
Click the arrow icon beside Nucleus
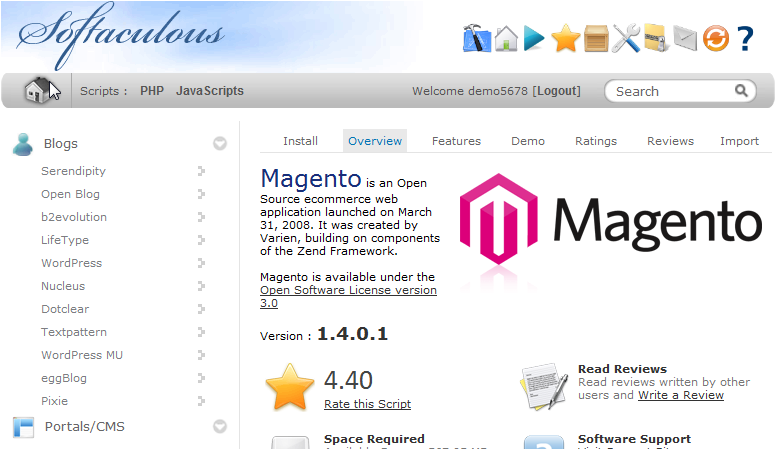click(x=201, y=286)
